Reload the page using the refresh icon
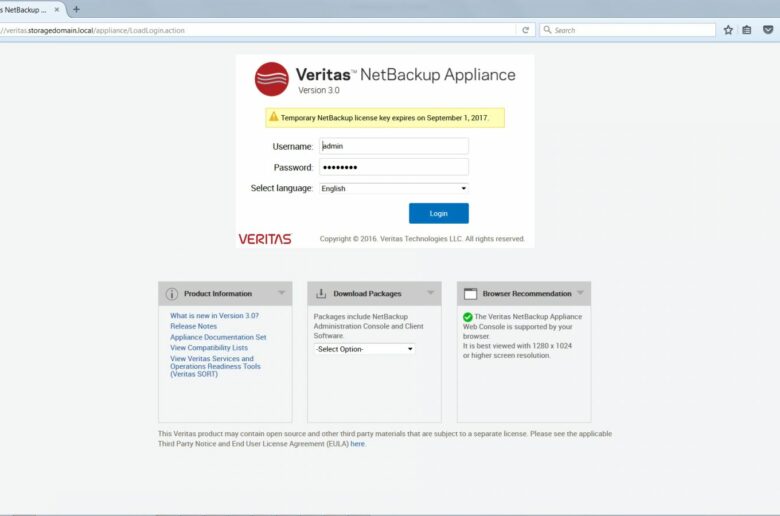The width and height of the screenshot is (780, 516). [x=525, y=30]
